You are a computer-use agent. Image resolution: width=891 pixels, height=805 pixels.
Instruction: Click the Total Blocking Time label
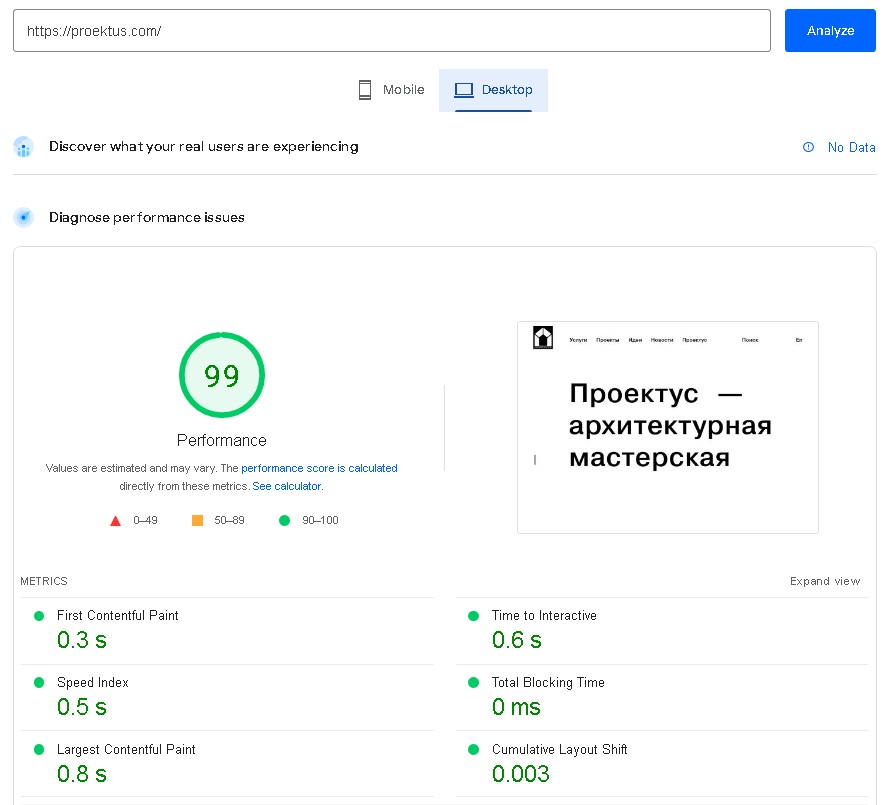point(548,682)
